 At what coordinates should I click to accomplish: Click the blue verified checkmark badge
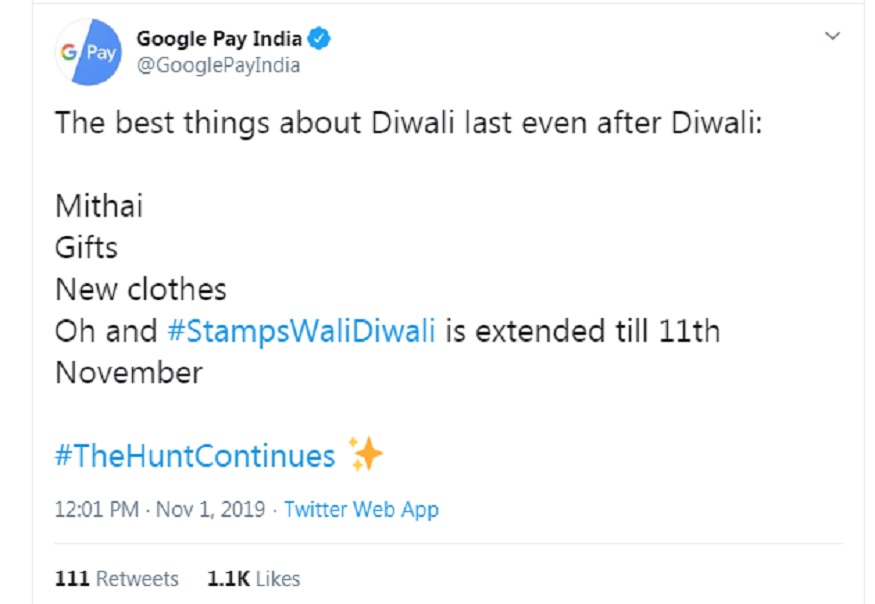click(x=319, y=39)
